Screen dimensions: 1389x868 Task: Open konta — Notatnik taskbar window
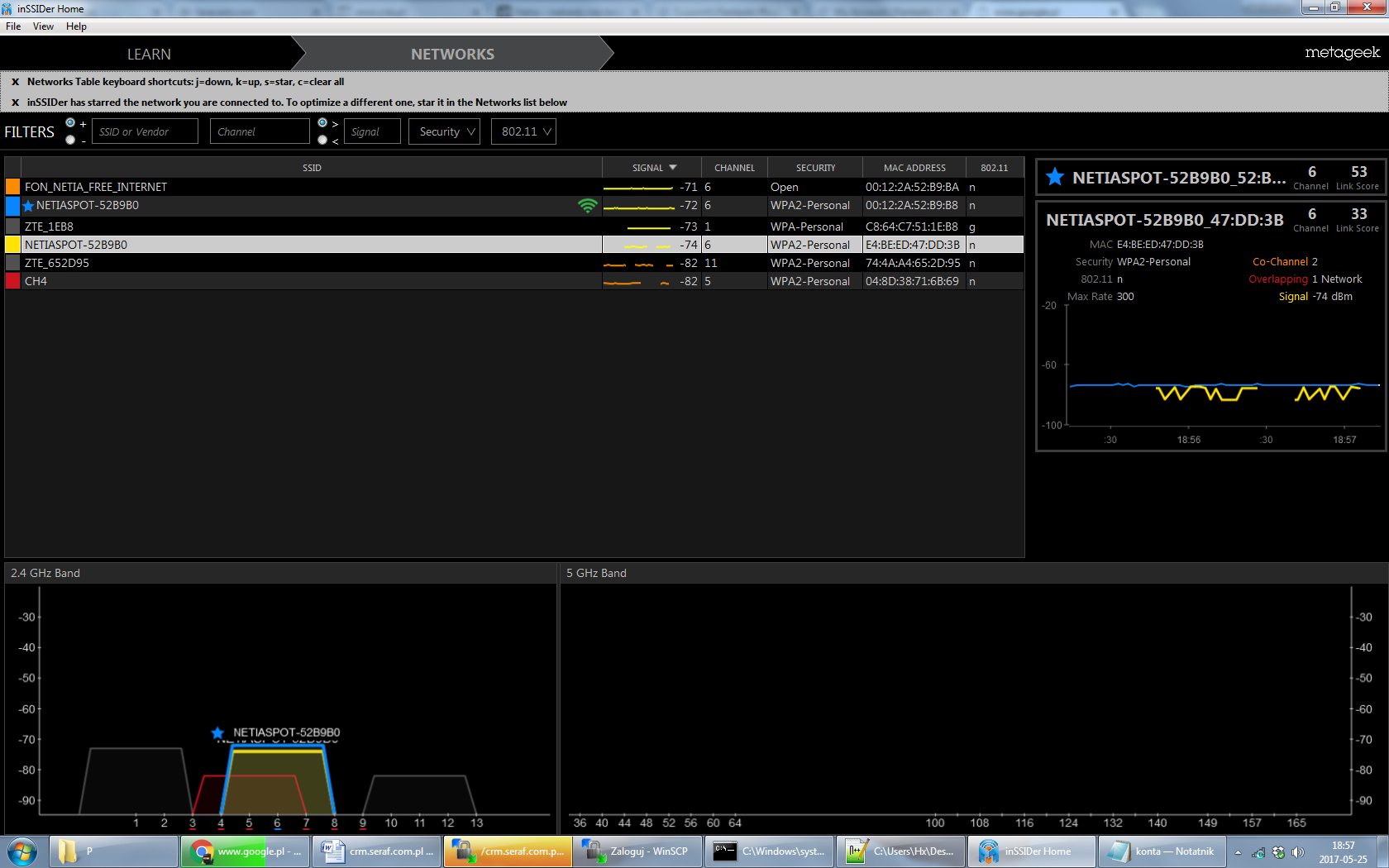1162,851
